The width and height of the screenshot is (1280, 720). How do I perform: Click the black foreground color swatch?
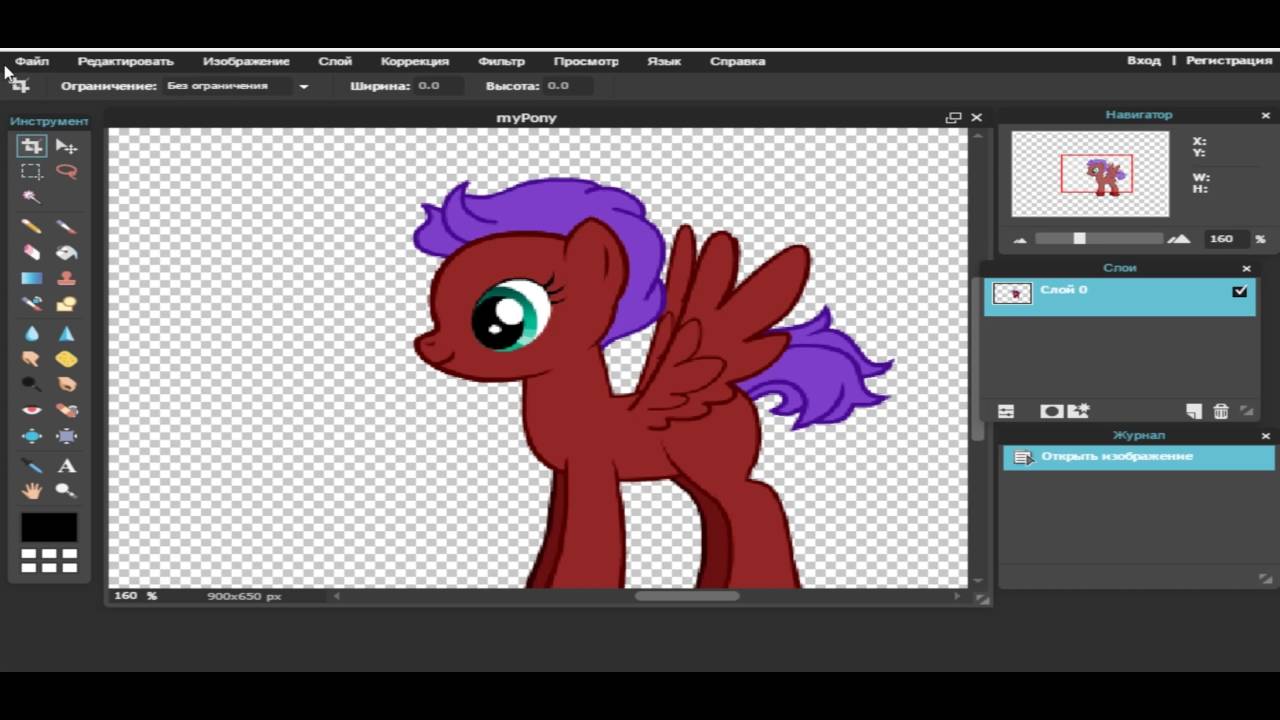(49, 527)
